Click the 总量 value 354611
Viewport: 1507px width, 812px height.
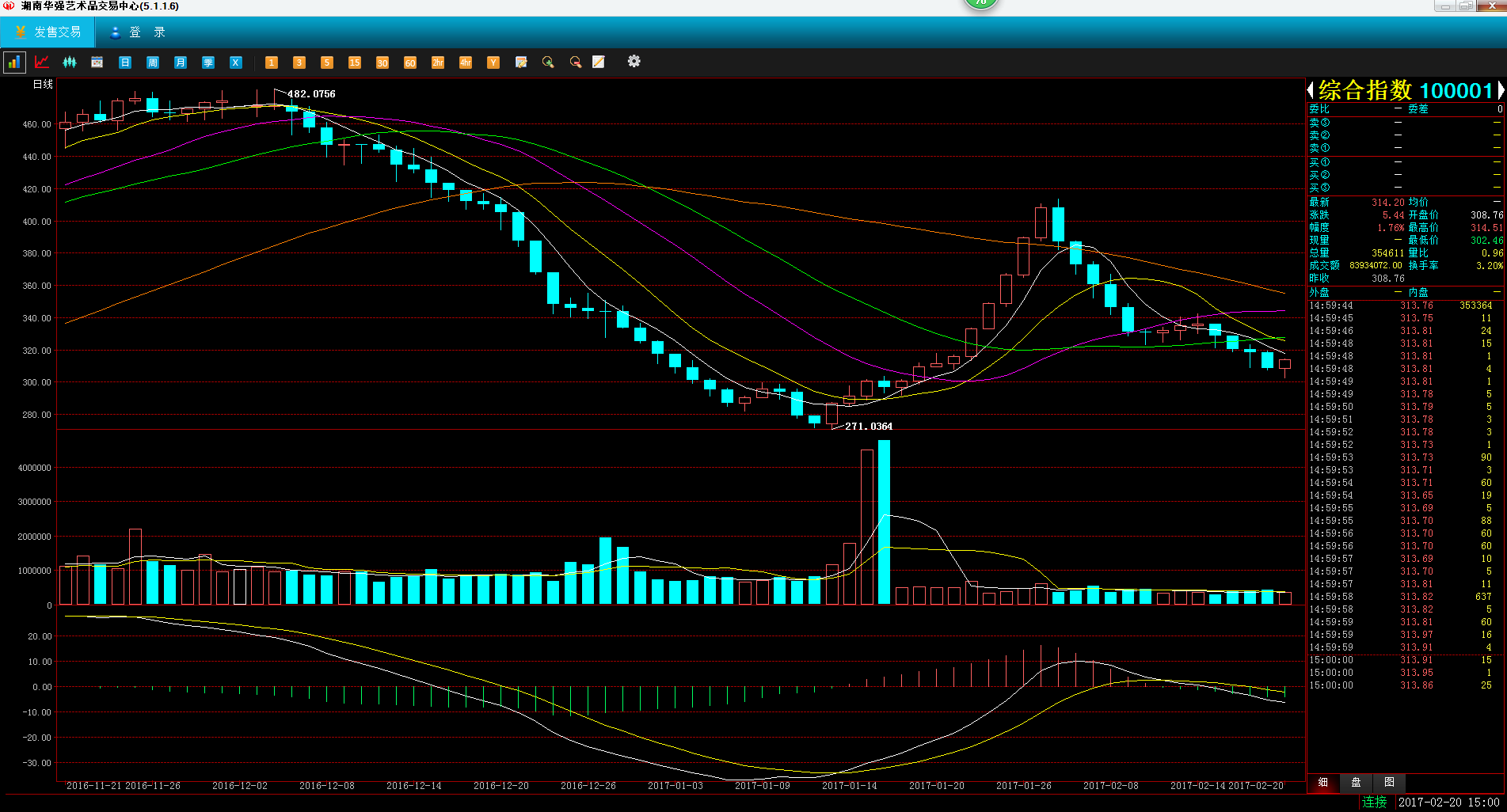1387,253
